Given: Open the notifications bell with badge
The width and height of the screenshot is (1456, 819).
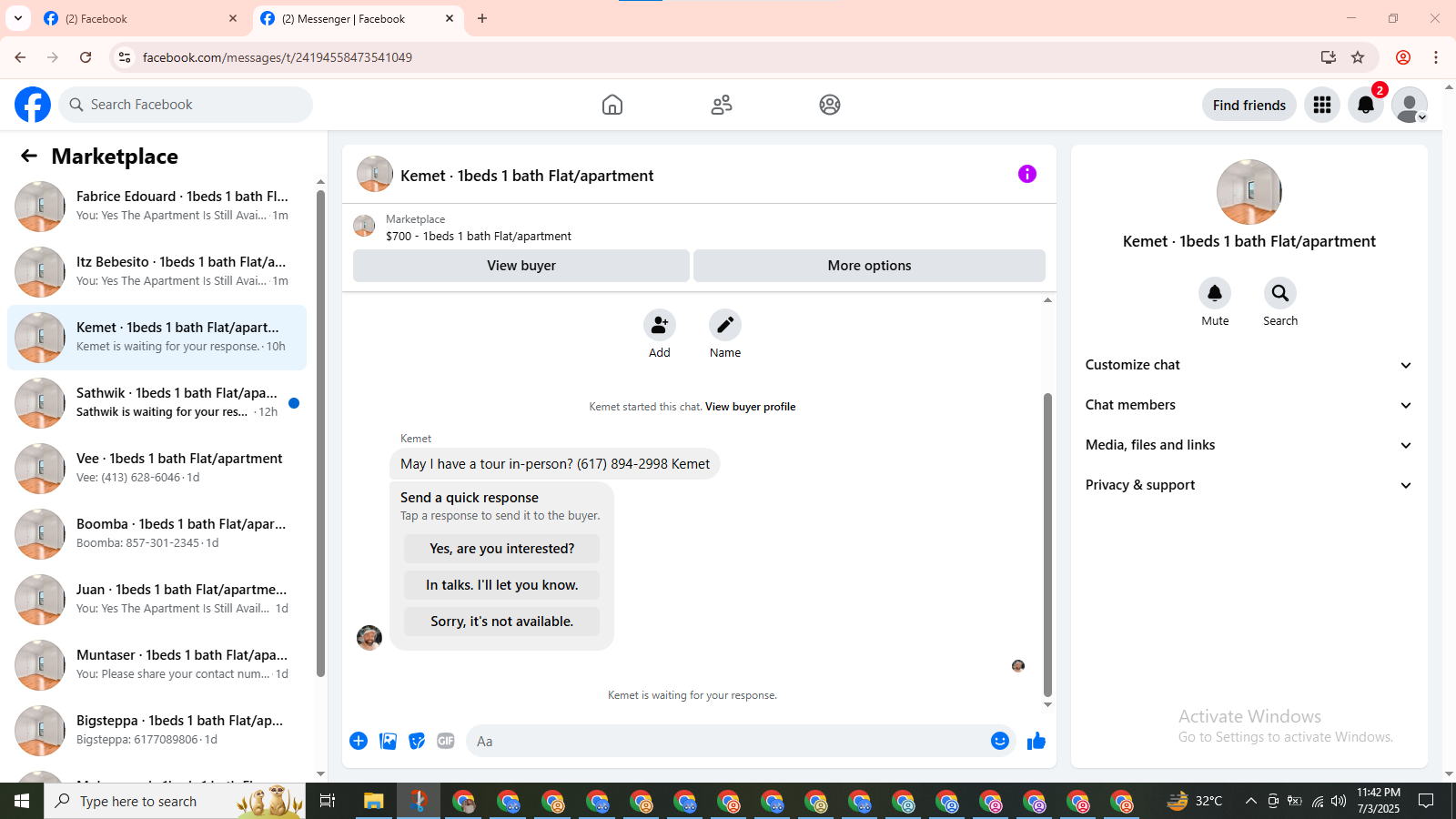Looking at the screenshot, I should (1366, 105).
